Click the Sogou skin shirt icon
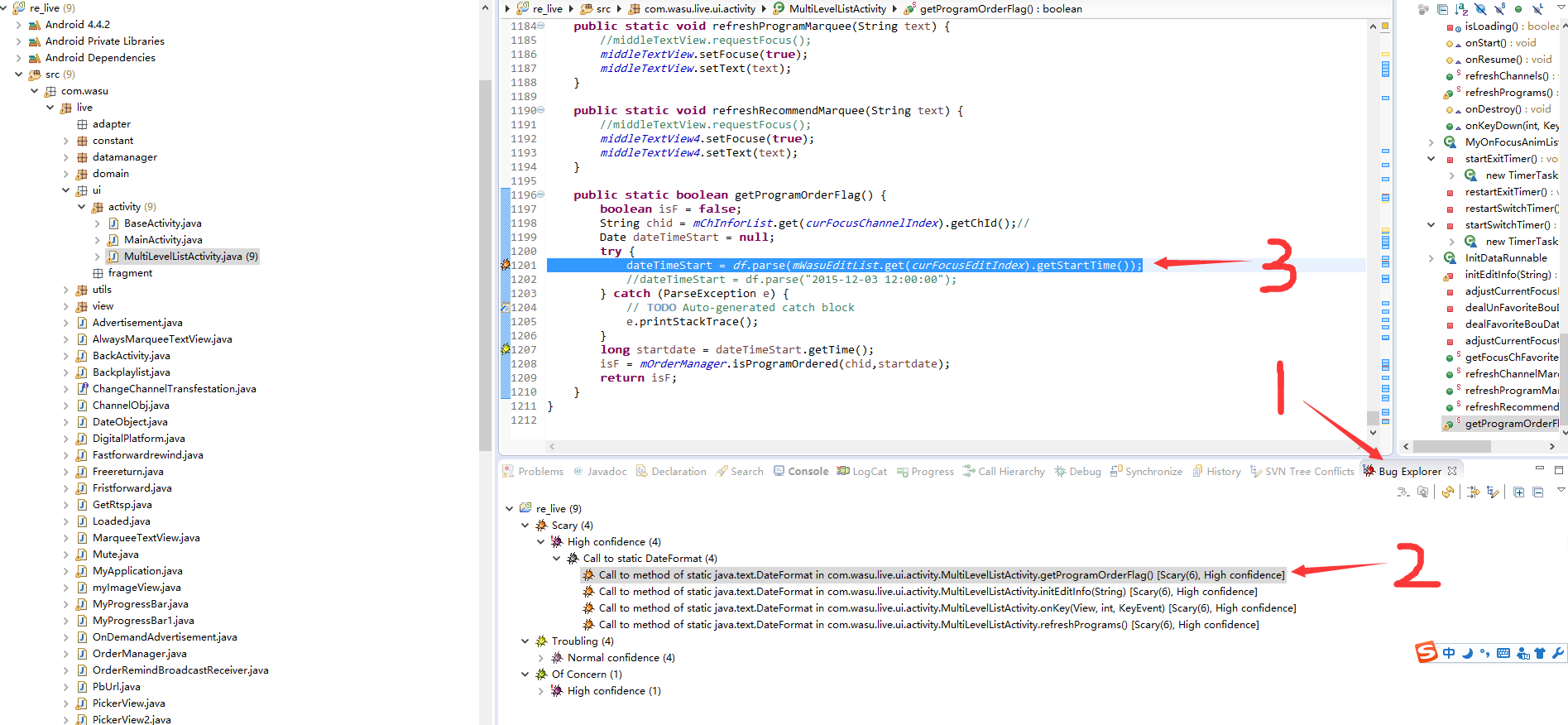This screenshot has height=725, width=1568. tap(1540, 653)
